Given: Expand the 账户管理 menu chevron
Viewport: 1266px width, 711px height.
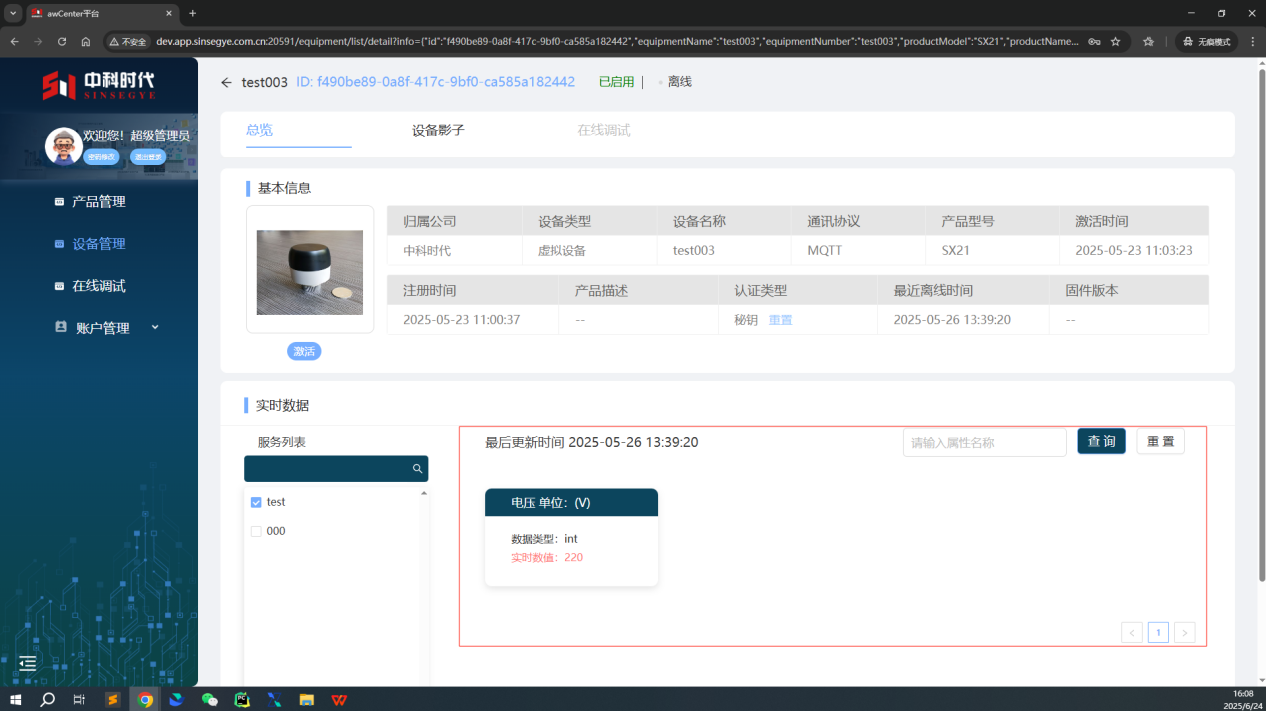Looking at the screenshot, I should (x=155, y=327).
